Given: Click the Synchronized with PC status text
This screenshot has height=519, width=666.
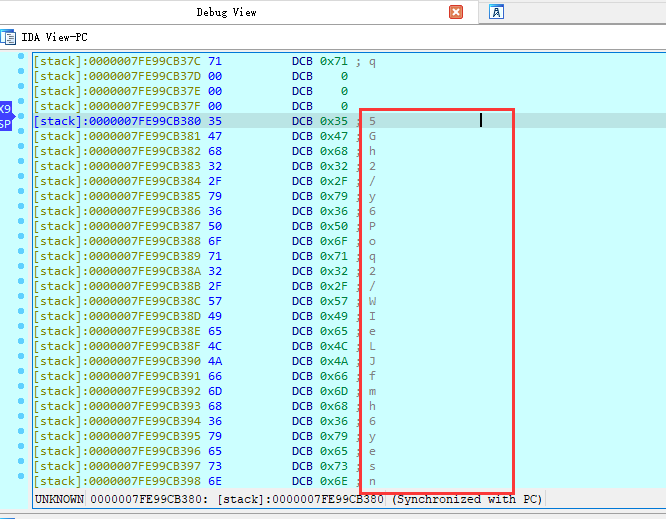Looking at the screenshot, I should (467, 499).
